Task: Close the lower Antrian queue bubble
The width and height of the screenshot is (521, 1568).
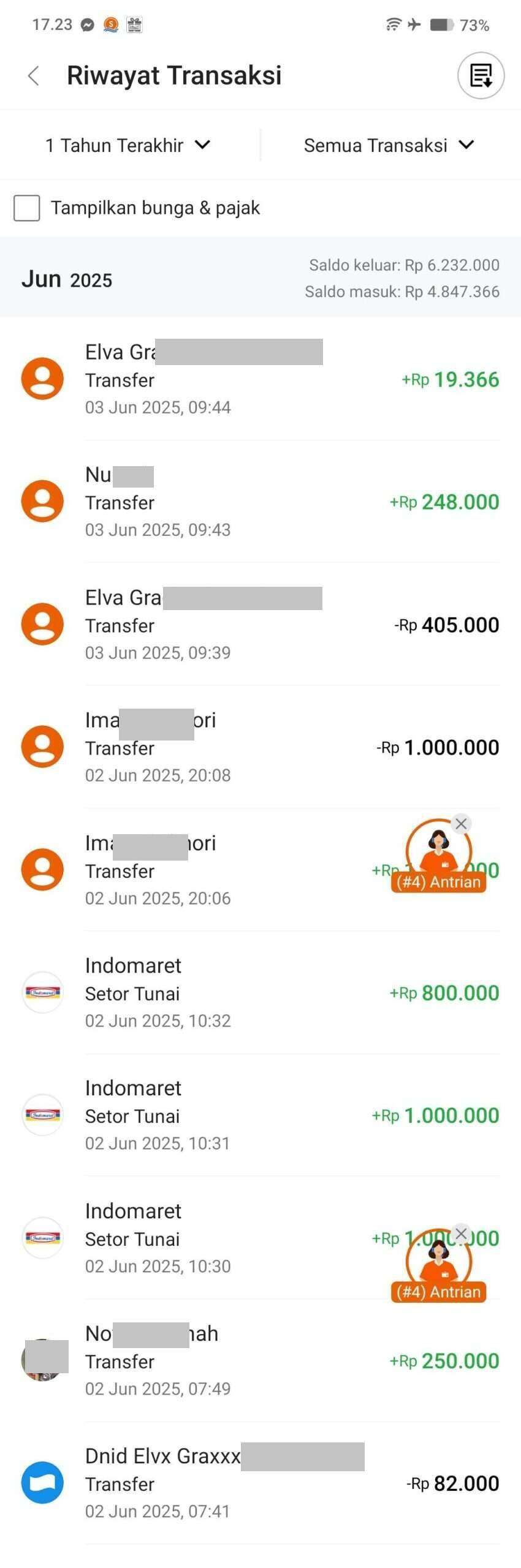Action: (x=462, y=1233)
